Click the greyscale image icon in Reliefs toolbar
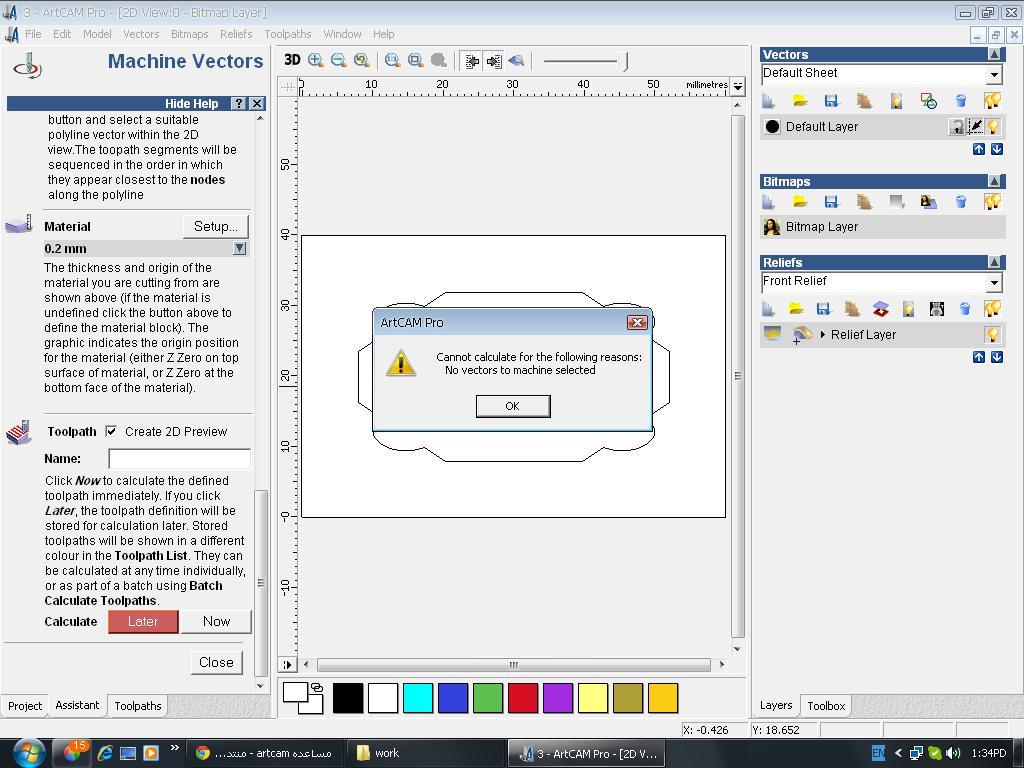The image size is (1024, 768). (936, 308)
